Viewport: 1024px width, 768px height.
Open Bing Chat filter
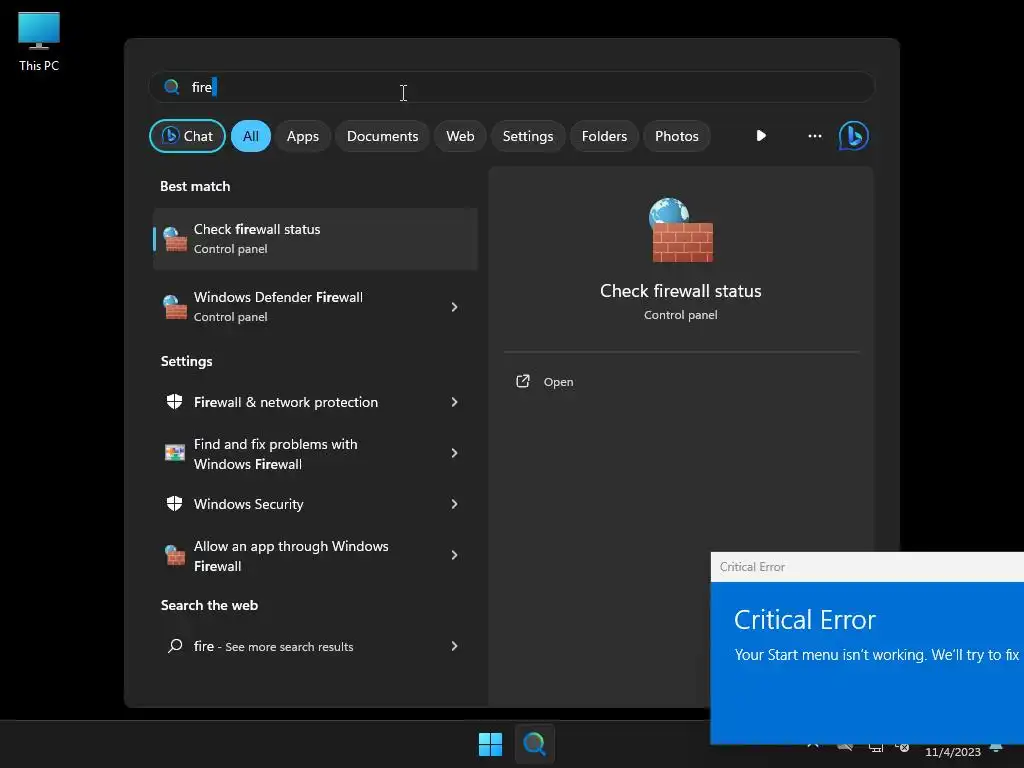(x=187, y=136)
